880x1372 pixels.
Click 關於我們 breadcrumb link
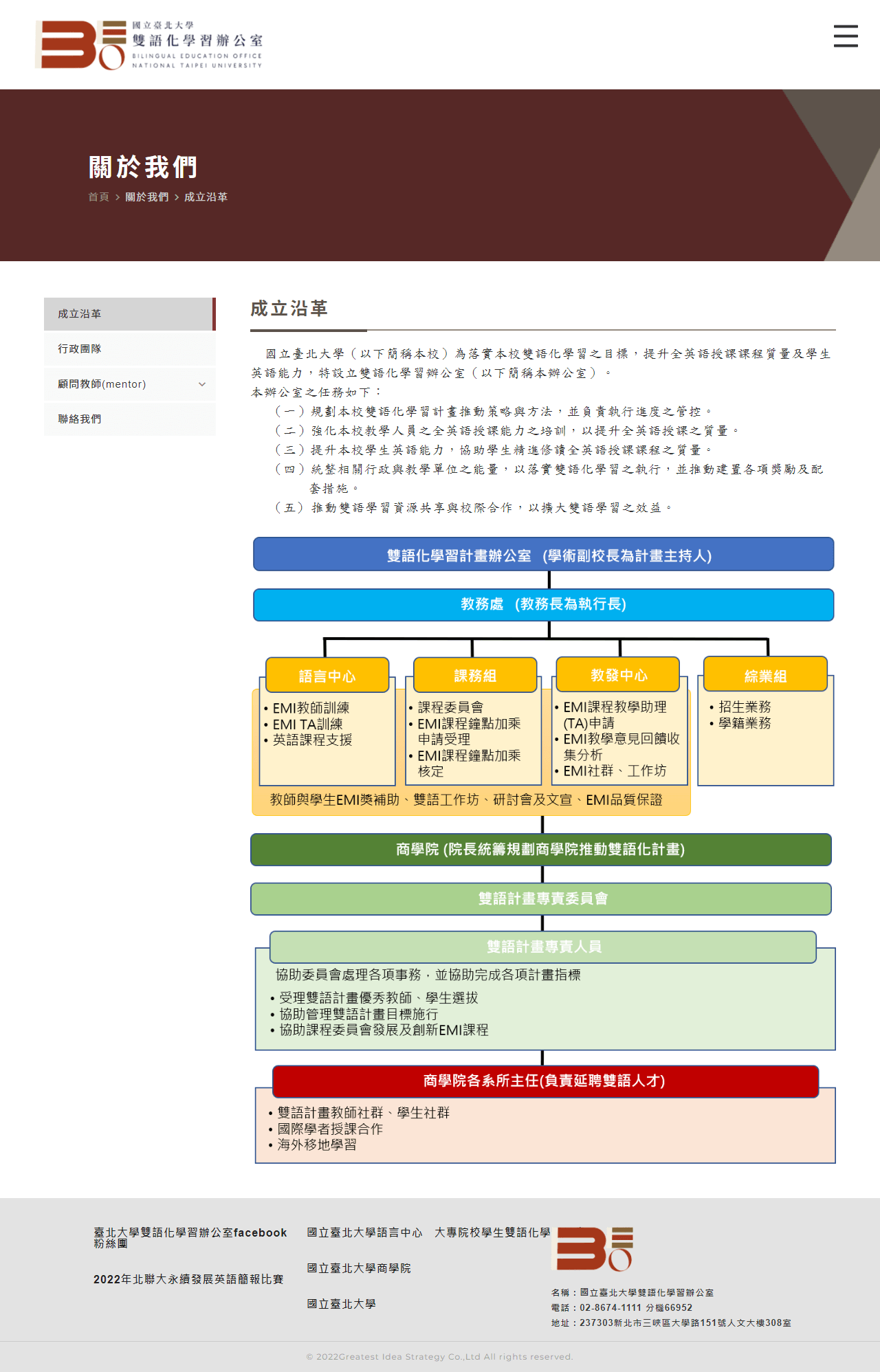(x=147, y=197)
